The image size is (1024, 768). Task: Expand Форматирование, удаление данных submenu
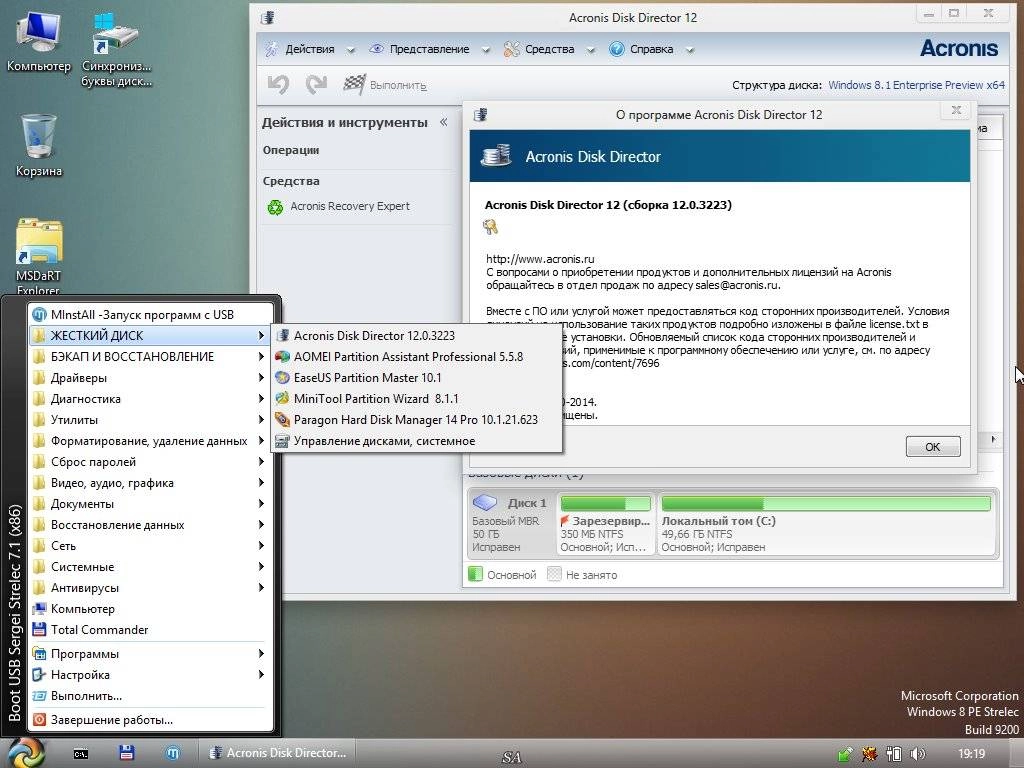[150, 441]
